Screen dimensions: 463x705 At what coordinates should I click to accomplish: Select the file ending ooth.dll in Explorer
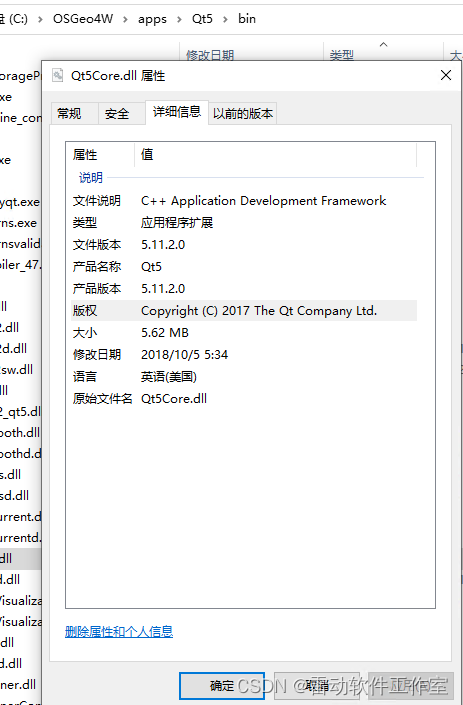[x=20, y=433]
